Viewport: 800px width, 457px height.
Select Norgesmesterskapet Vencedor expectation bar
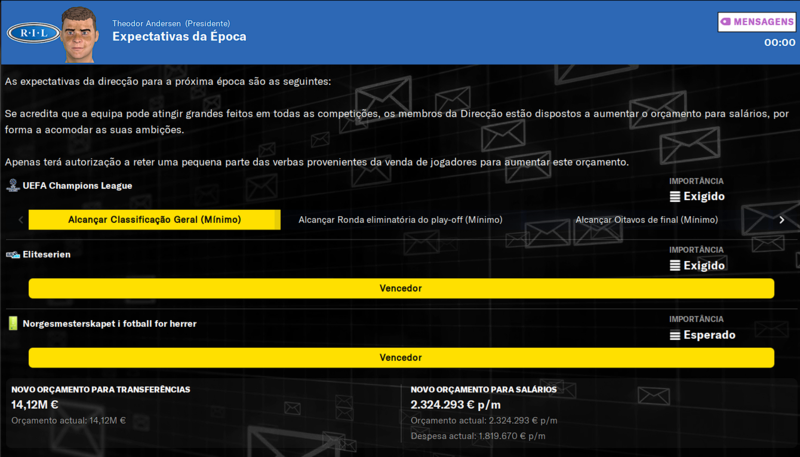pyautogui.click(x=401, y=358)
